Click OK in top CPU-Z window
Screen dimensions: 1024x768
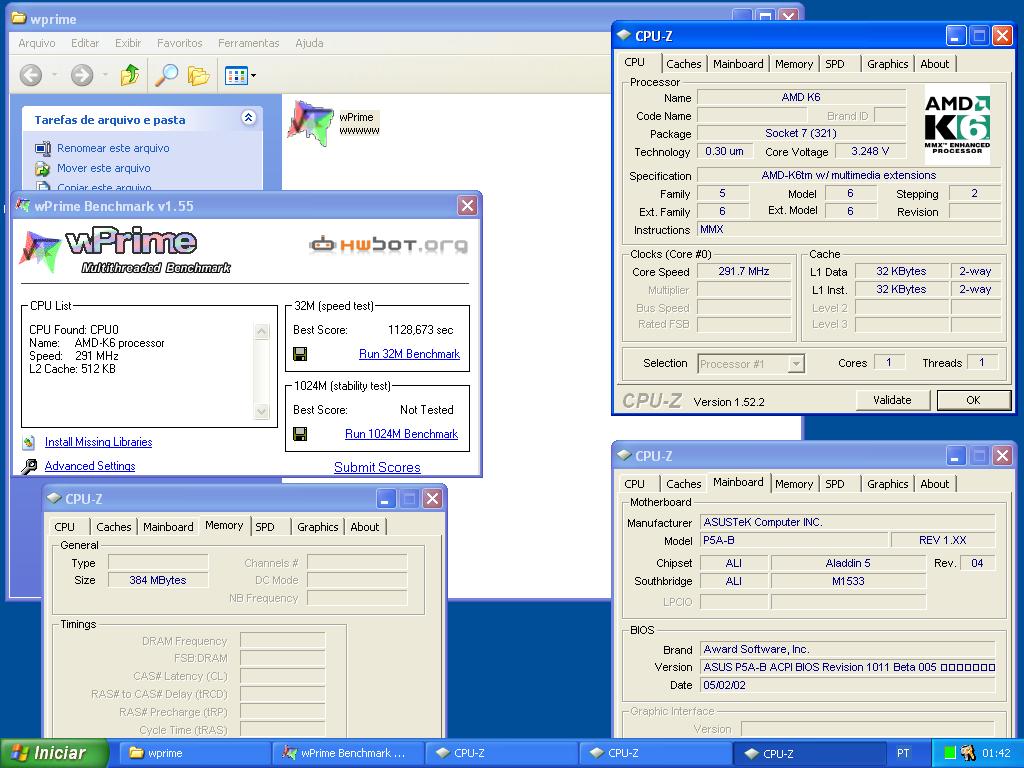pyautogui.click(x=973, y=400)
